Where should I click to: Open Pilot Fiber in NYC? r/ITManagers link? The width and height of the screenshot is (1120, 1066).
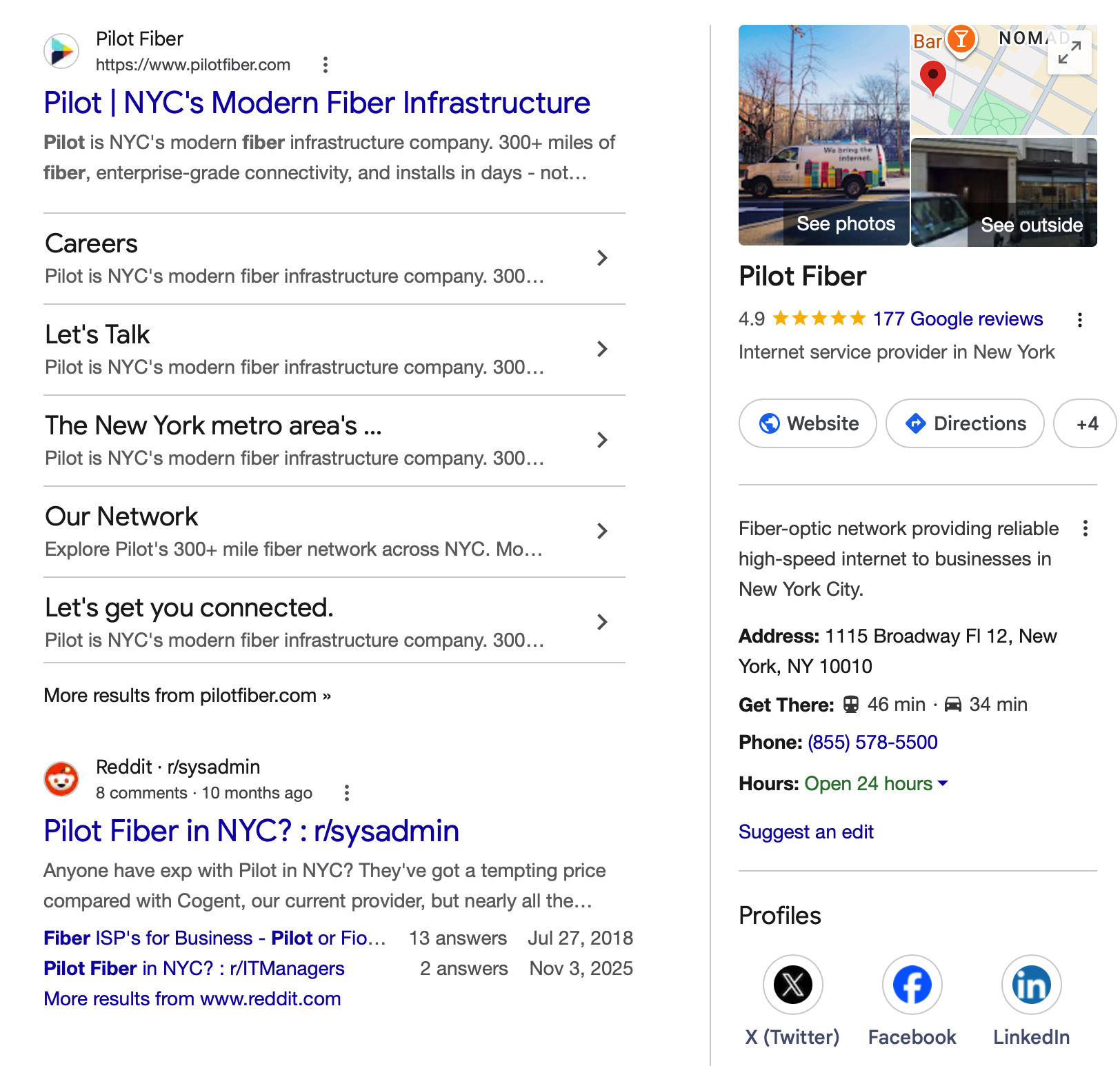point(194,968)
